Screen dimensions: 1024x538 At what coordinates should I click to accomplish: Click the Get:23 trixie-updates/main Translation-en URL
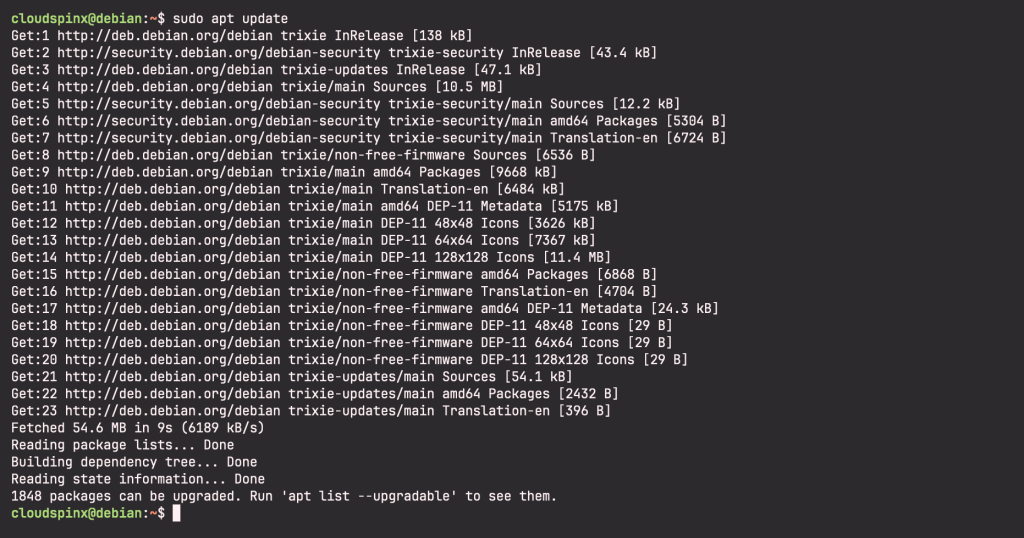(x=172, y=411)
